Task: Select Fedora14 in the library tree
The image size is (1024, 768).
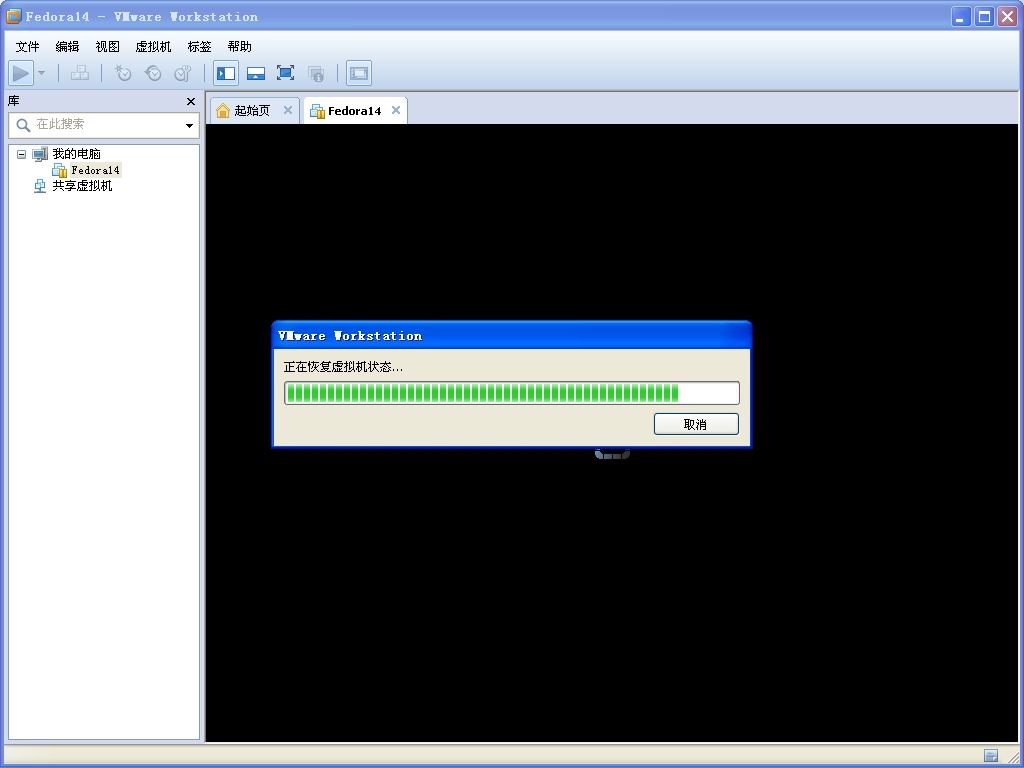Action: click(x=95, y=170)
